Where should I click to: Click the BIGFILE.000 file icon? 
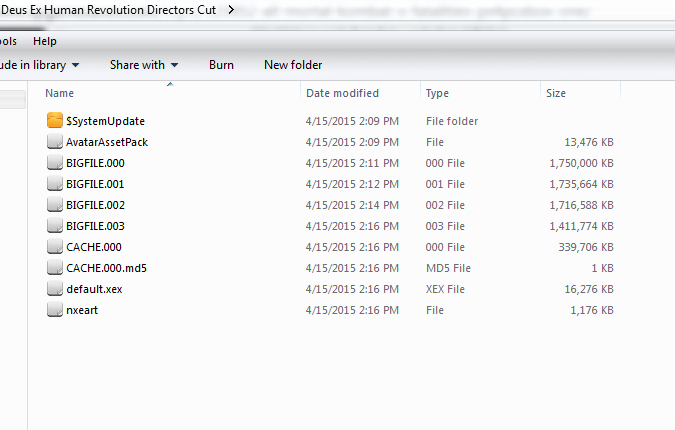click(54, 163)
